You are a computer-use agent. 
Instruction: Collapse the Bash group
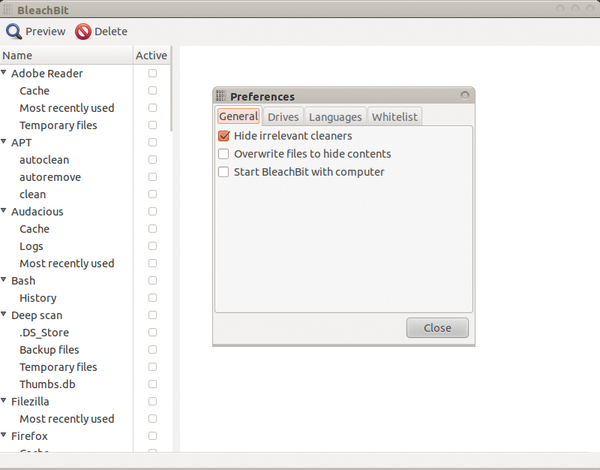pyautogui.click(x=4, y=280)
